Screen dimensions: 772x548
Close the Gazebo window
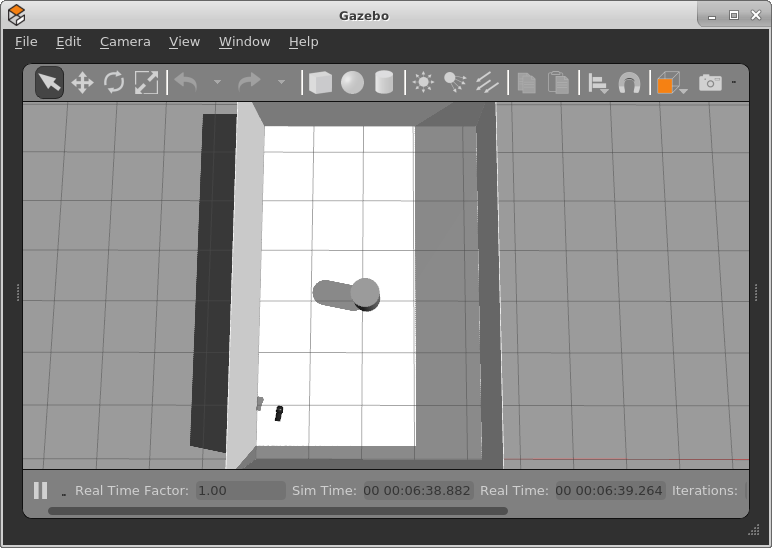756,15
